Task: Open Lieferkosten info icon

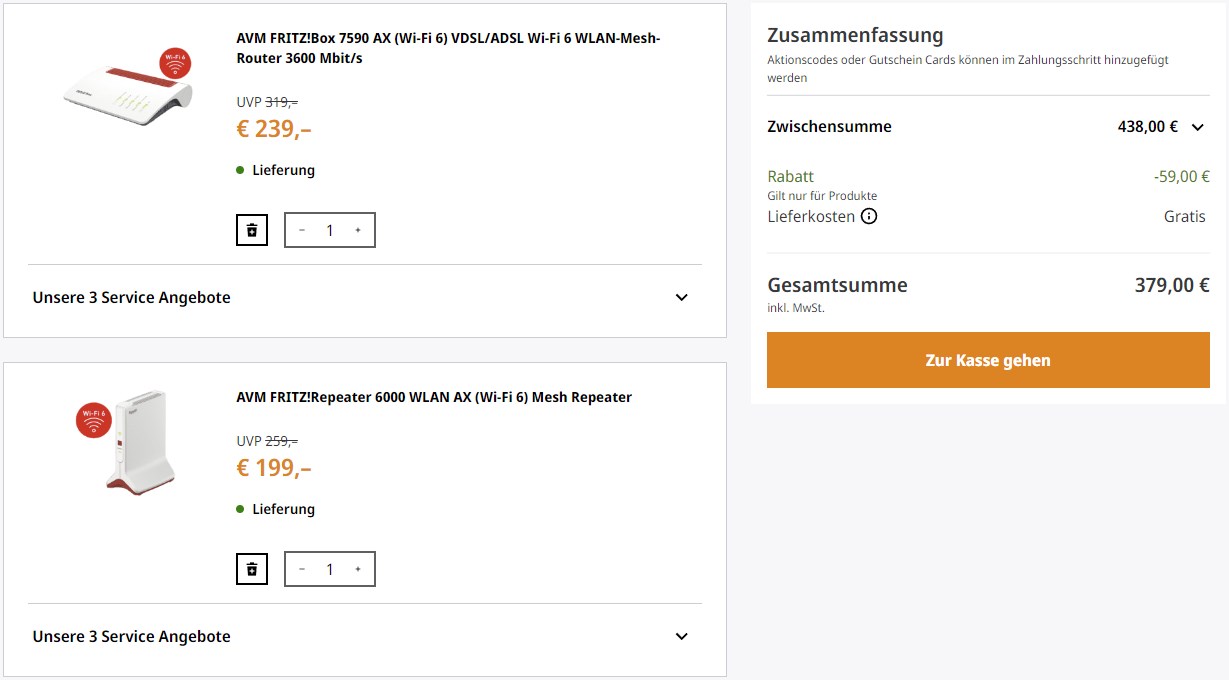Action: tap(869, 216)
